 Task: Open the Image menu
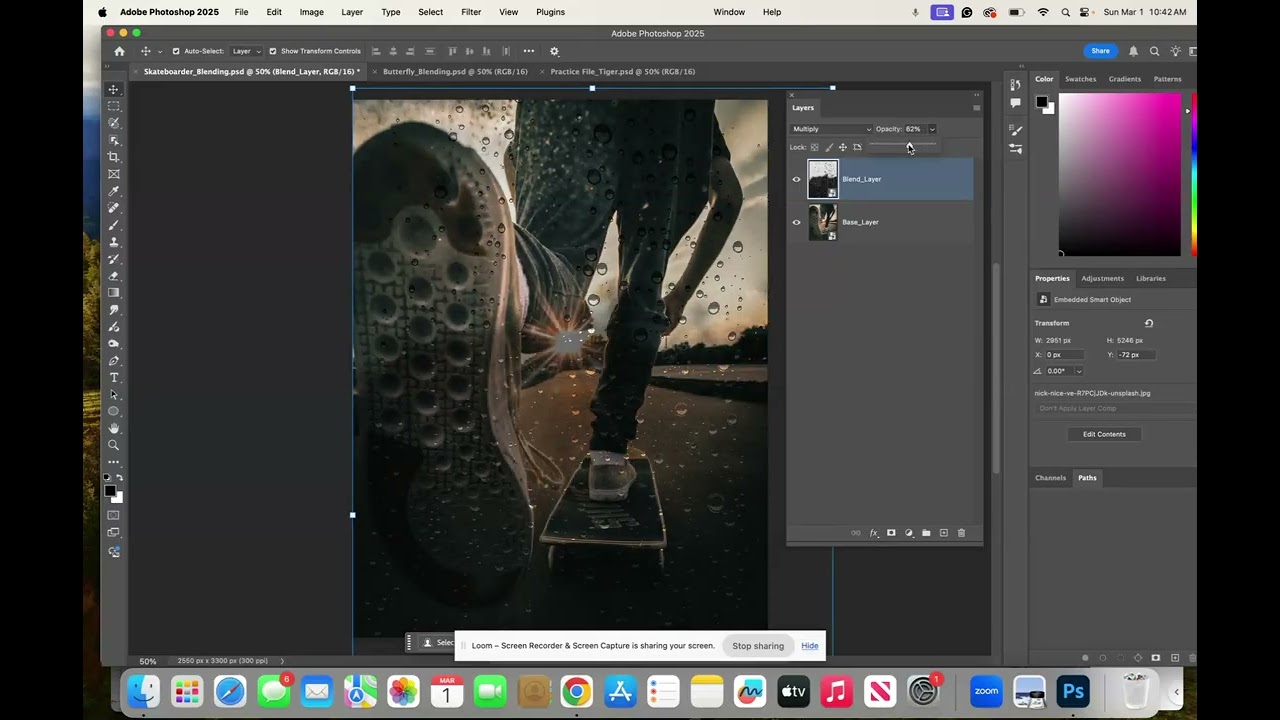[x=312, y=12]
